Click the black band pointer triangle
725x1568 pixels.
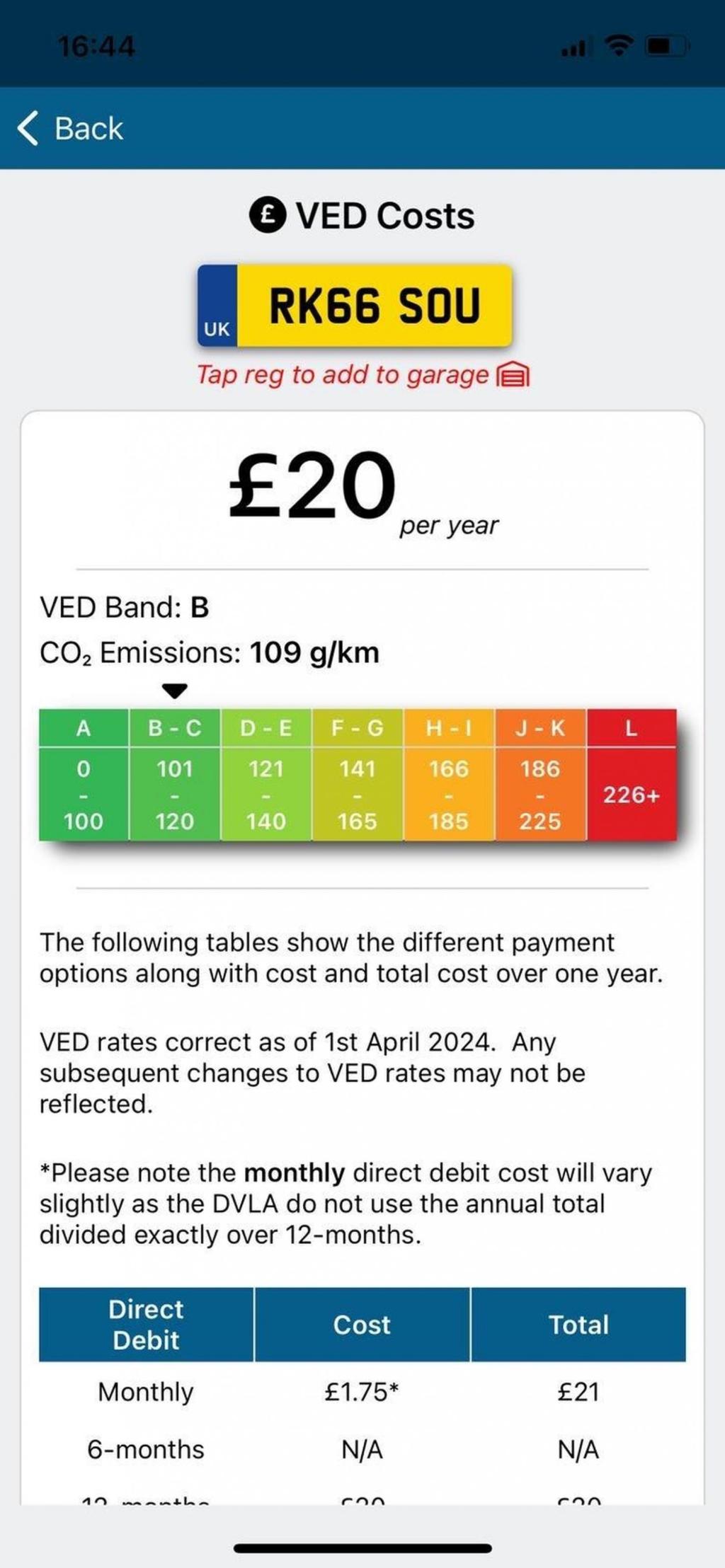(174, 691)
